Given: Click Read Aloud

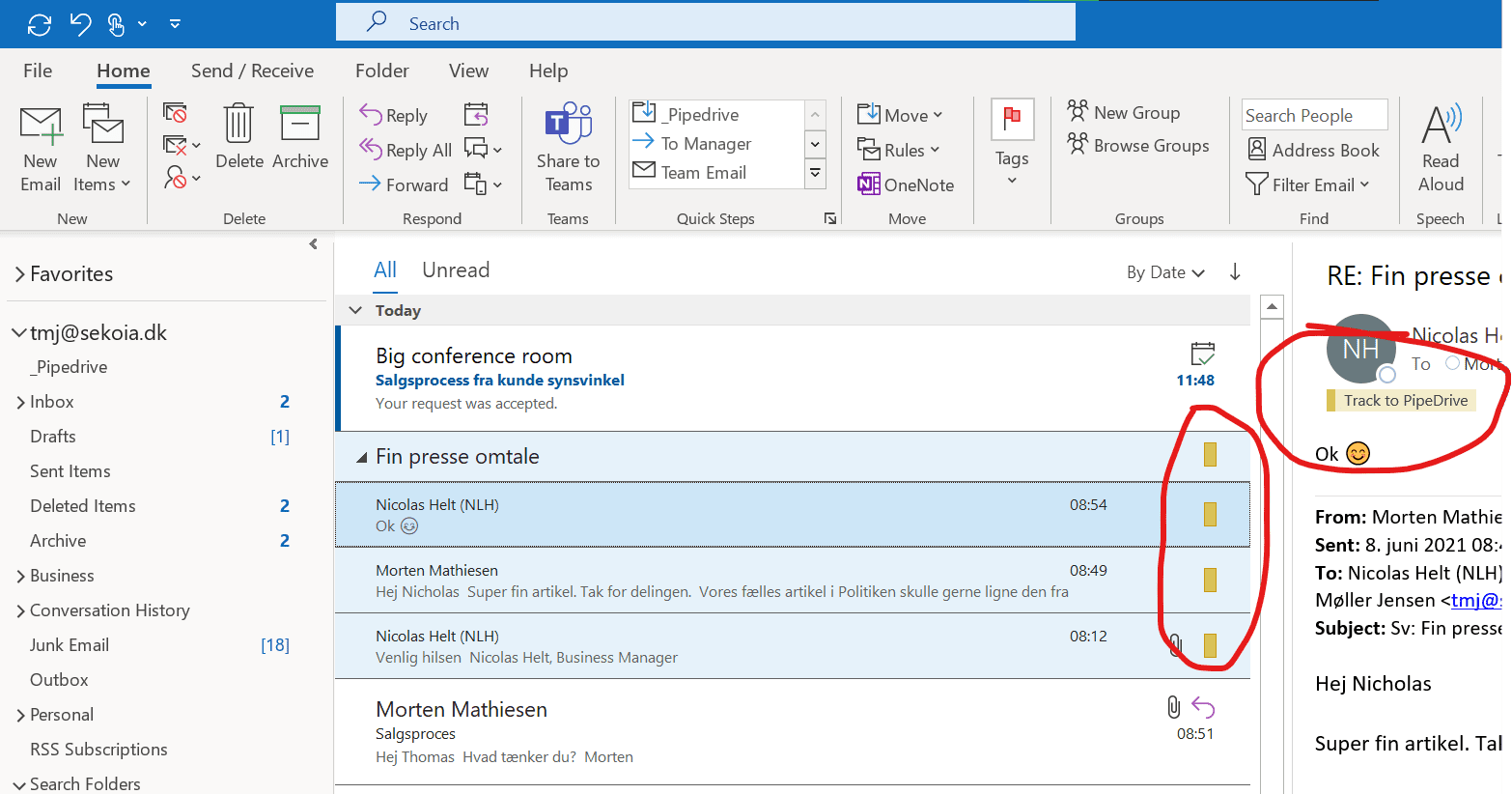Looking at the screenshot, I should [x=1441, y=149].
